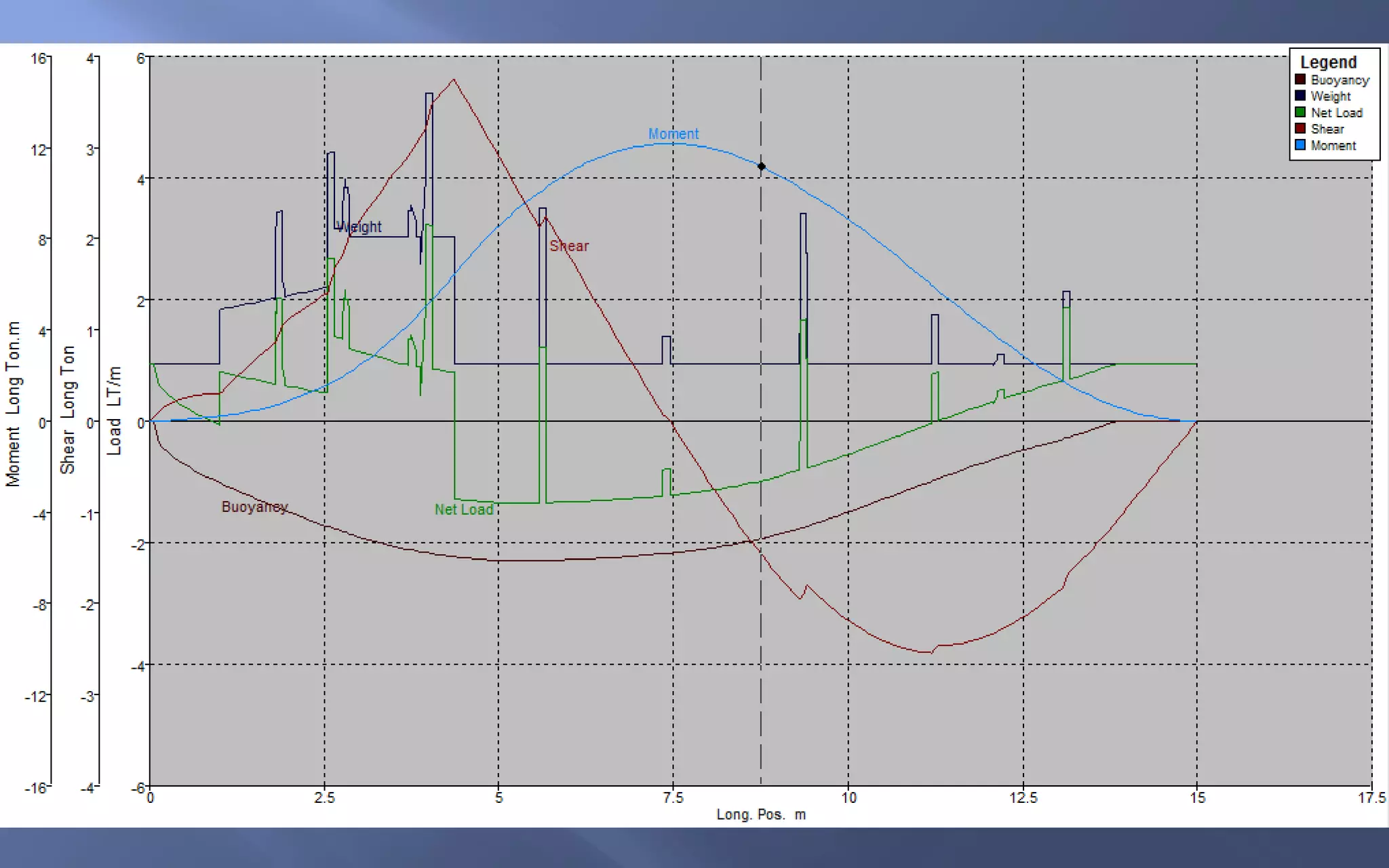Click the blue Moment curve label

tap(673, 134)
